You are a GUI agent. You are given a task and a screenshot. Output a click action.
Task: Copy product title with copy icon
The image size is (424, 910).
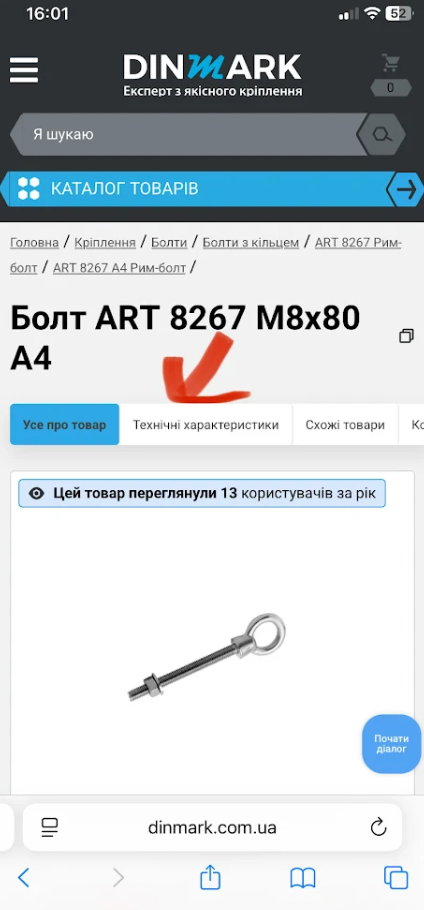(x=407, y=336)
